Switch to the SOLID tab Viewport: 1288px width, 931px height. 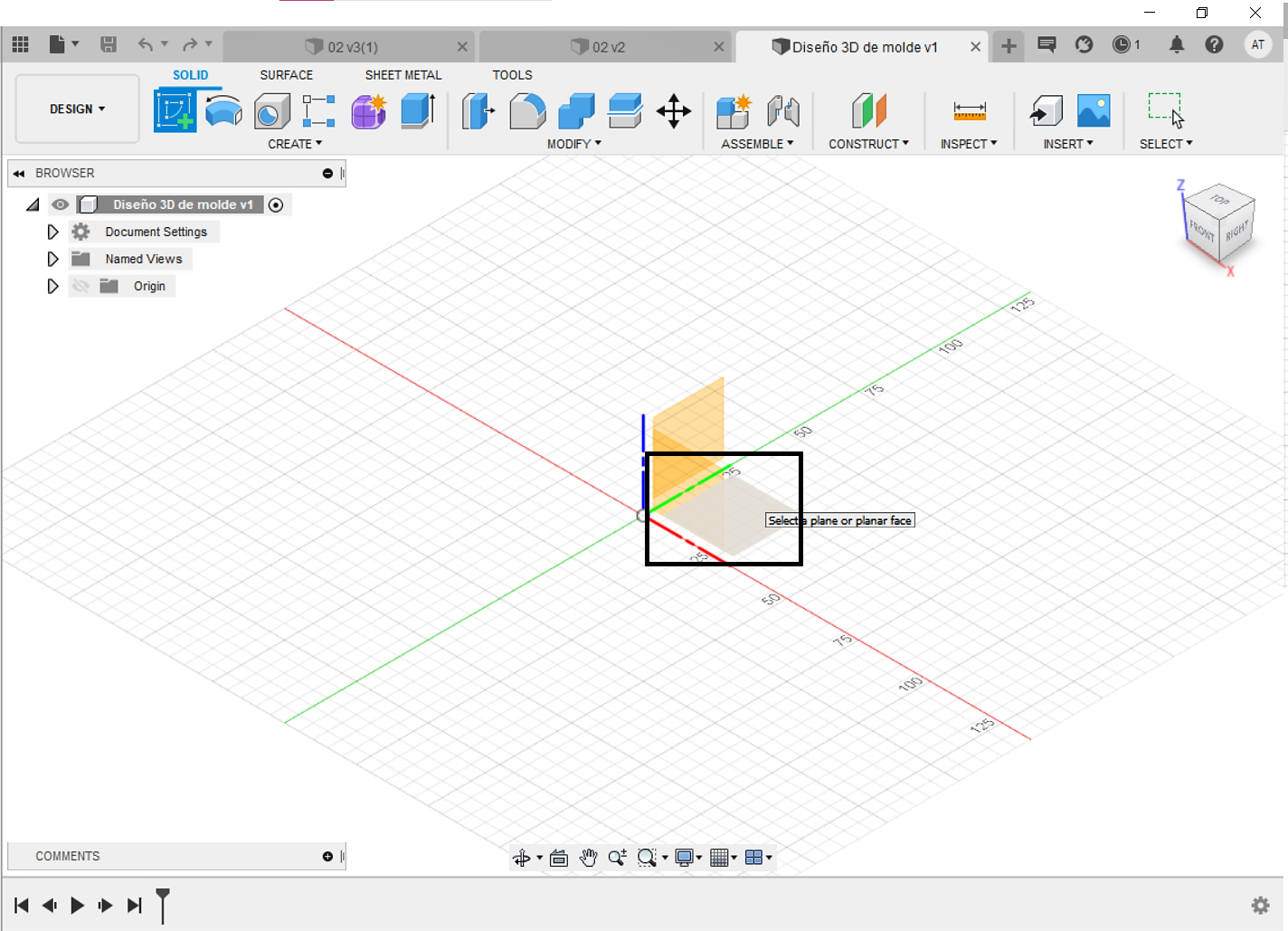190,75
